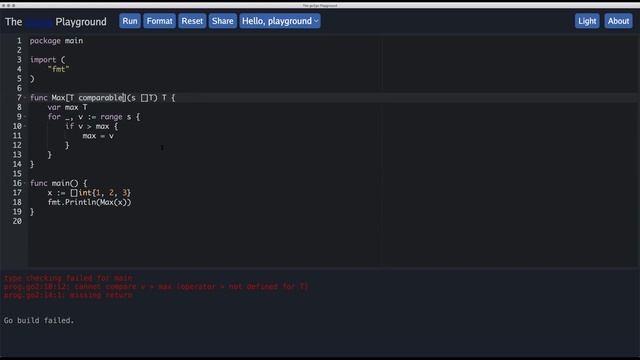
Task: Click 'if v > max {' line
Action: [x=91, y=127]
